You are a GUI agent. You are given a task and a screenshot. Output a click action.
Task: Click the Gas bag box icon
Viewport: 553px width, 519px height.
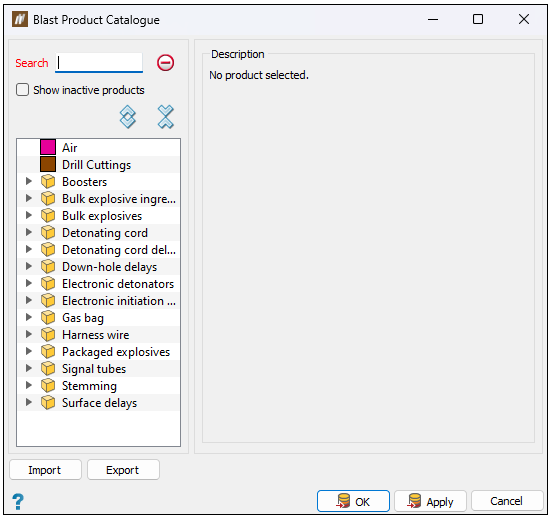coord(48,318)
